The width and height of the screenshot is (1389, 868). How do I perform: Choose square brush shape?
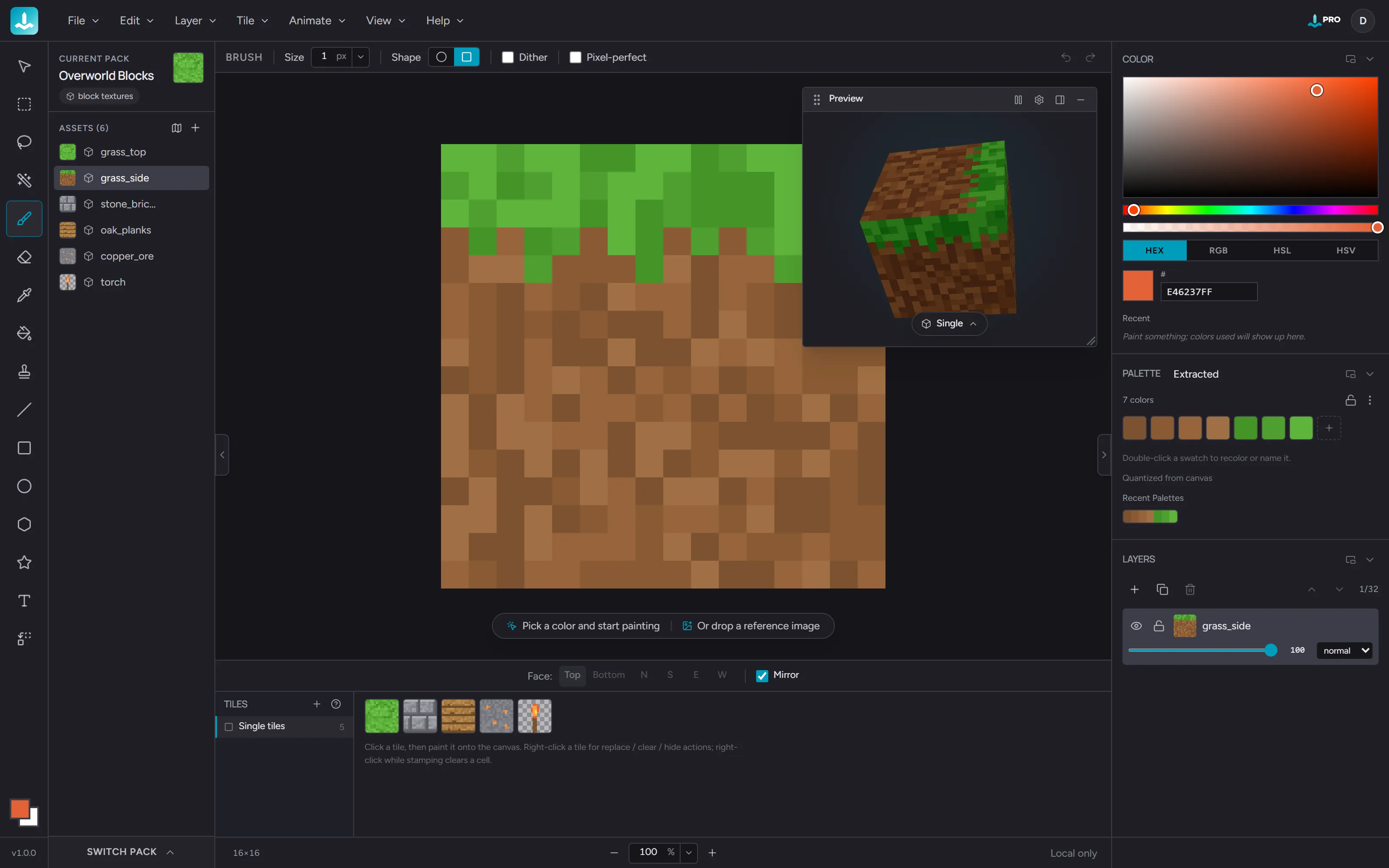pyautogui.click(x=467, y=57)
